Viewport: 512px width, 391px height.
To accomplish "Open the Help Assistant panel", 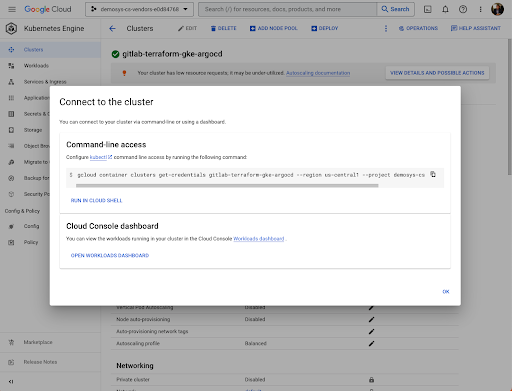I will pyautogui.click(x=476, y=28).
